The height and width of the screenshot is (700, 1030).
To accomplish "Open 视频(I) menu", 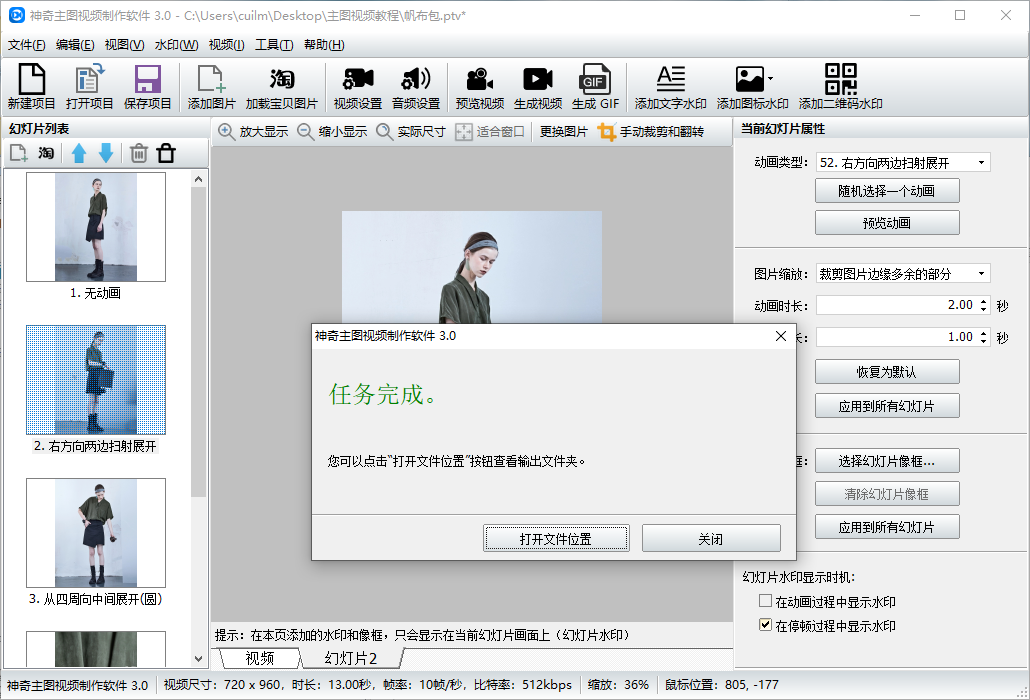I will tap(227, 45).
